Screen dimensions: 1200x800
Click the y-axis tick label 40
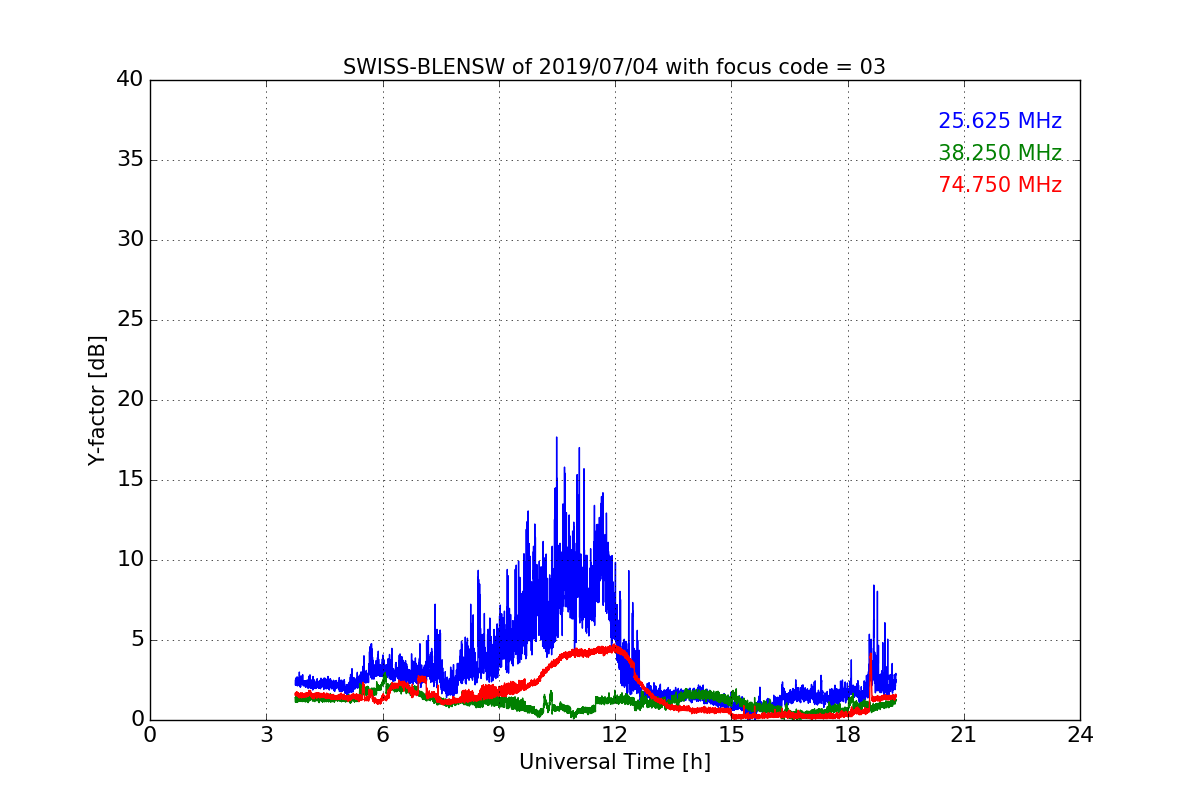pyautogui.click(x=130, y=80)
